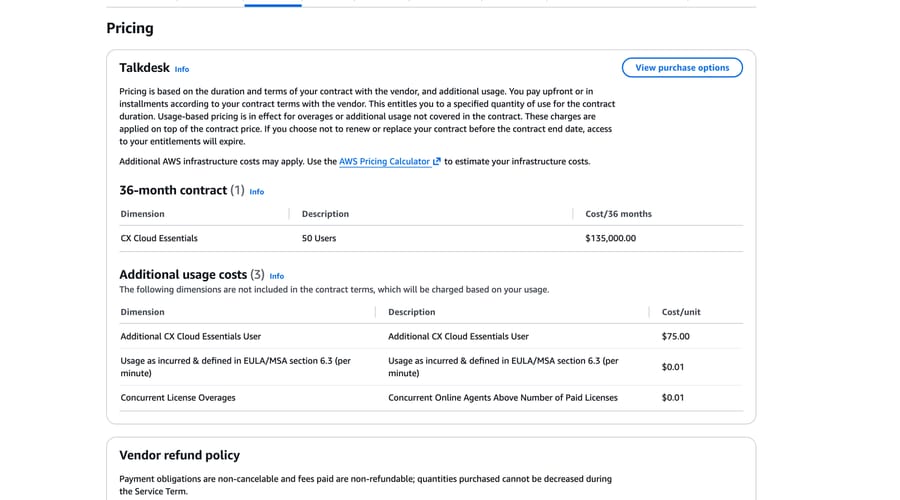Click the external link icon after AWS Pricing Calculator
900x500 pixels.
click(x=437, y=161)
